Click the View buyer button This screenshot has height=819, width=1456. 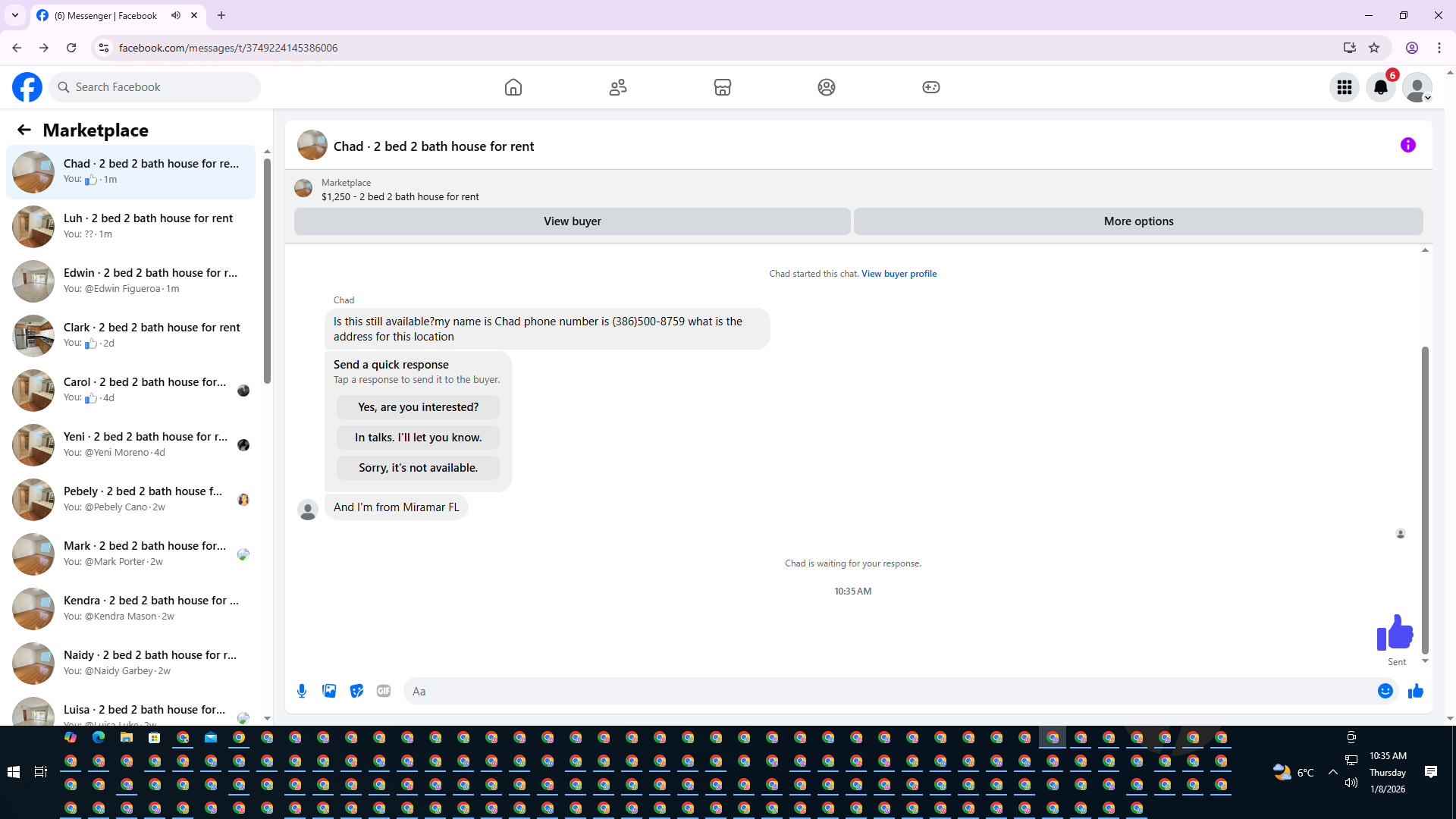coord(573,221)
